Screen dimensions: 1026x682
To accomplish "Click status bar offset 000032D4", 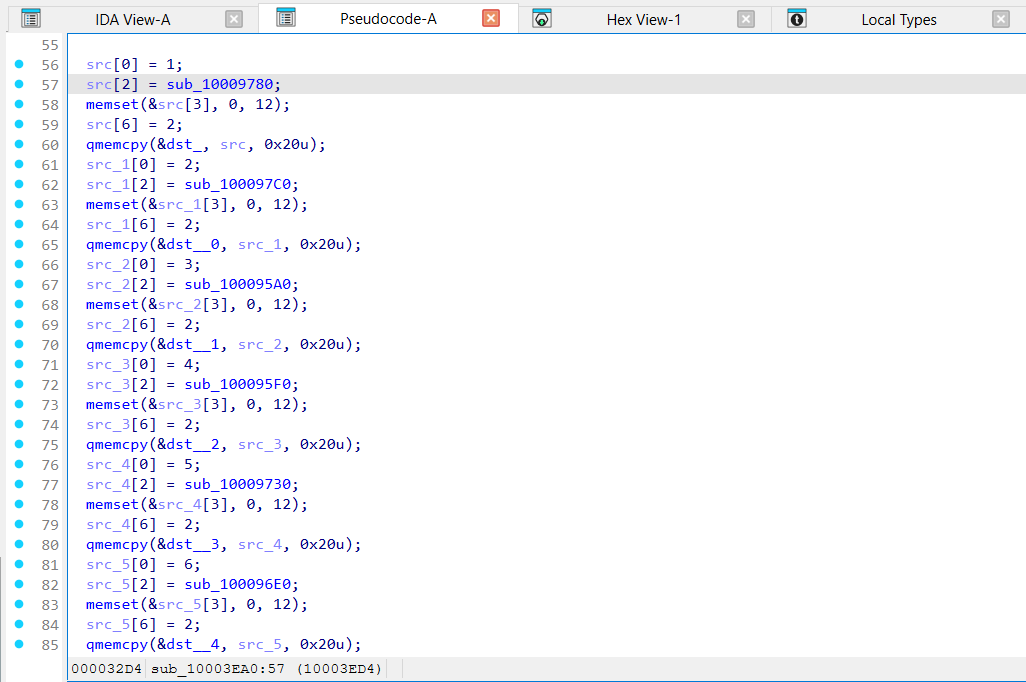I will pyautogui.click(x=106, y=669).
